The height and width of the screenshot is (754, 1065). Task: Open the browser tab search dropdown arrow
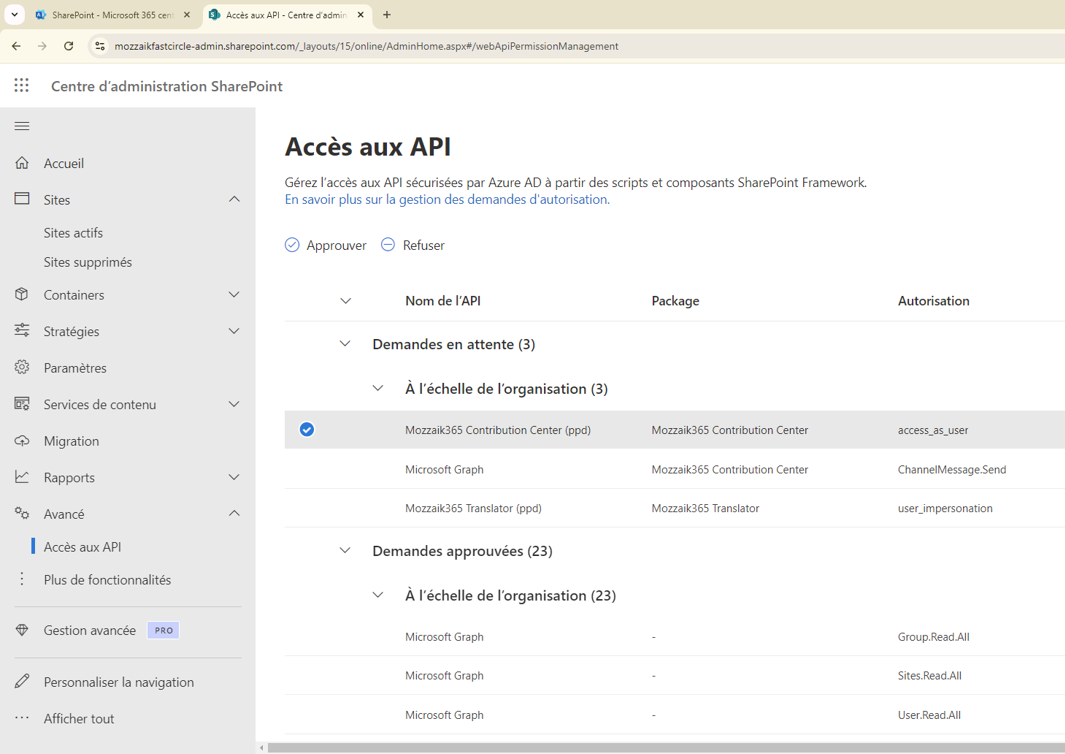click(x=14, y=14)
